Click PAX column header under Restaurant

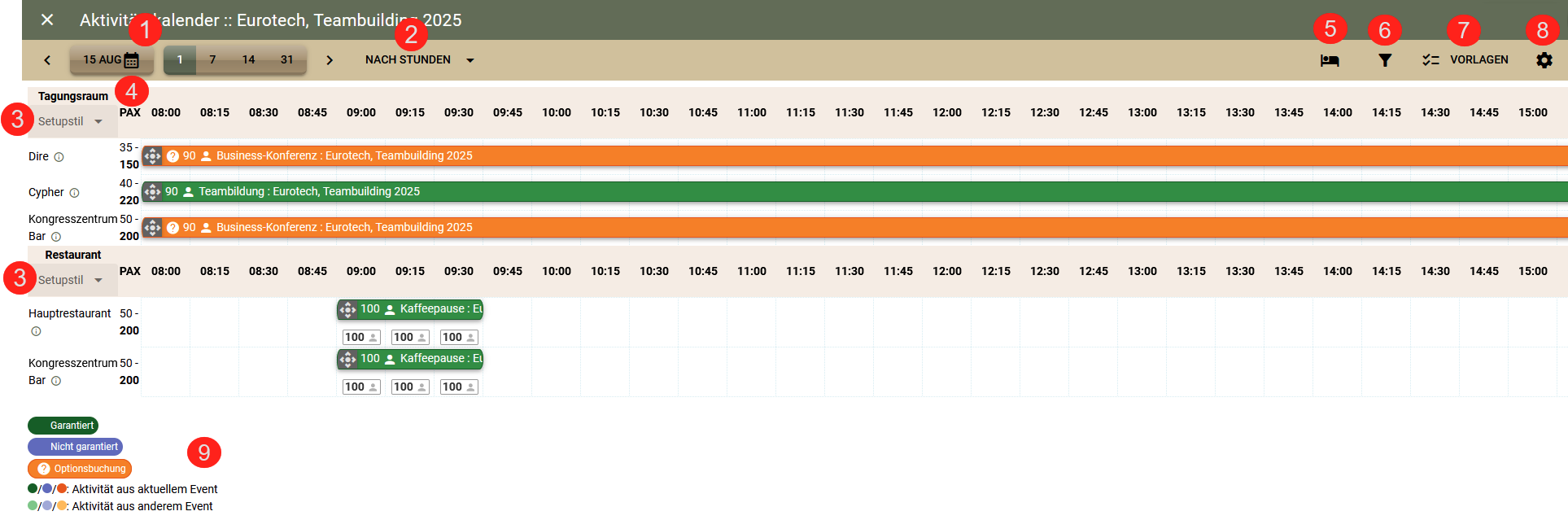(130, 271)
